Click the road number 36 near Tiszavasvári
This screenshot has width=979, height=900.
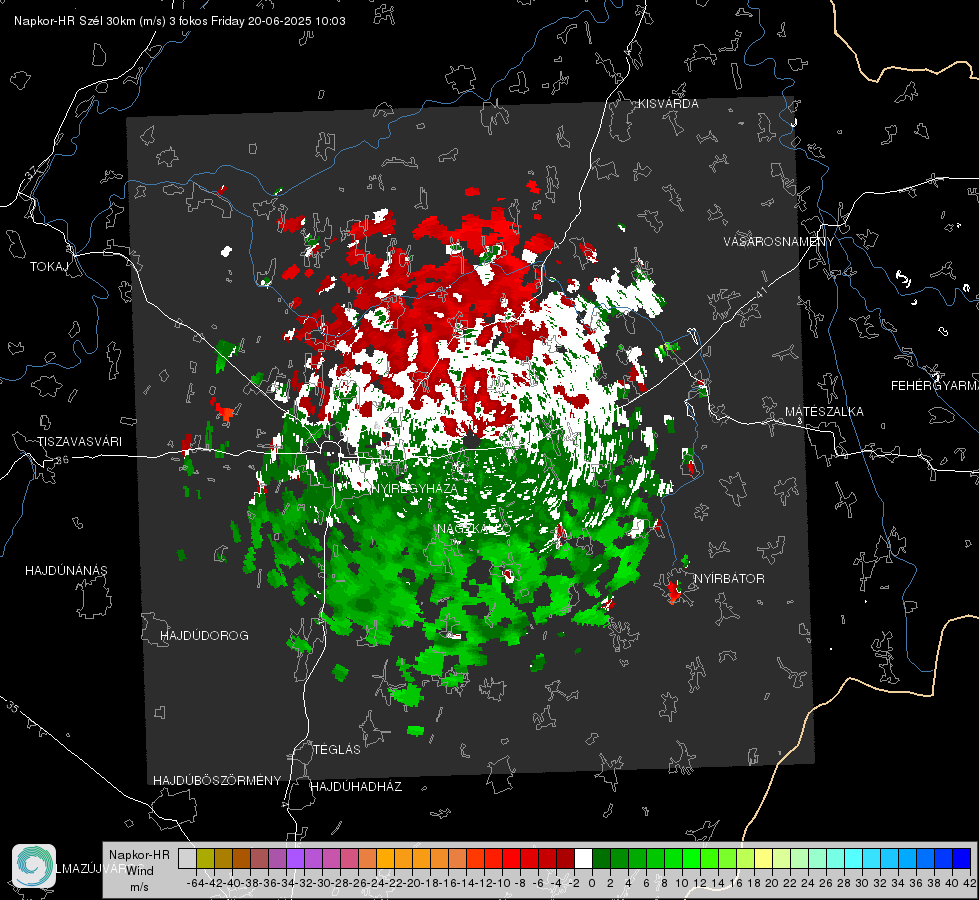pyautogui.click(x=62, y=460)
